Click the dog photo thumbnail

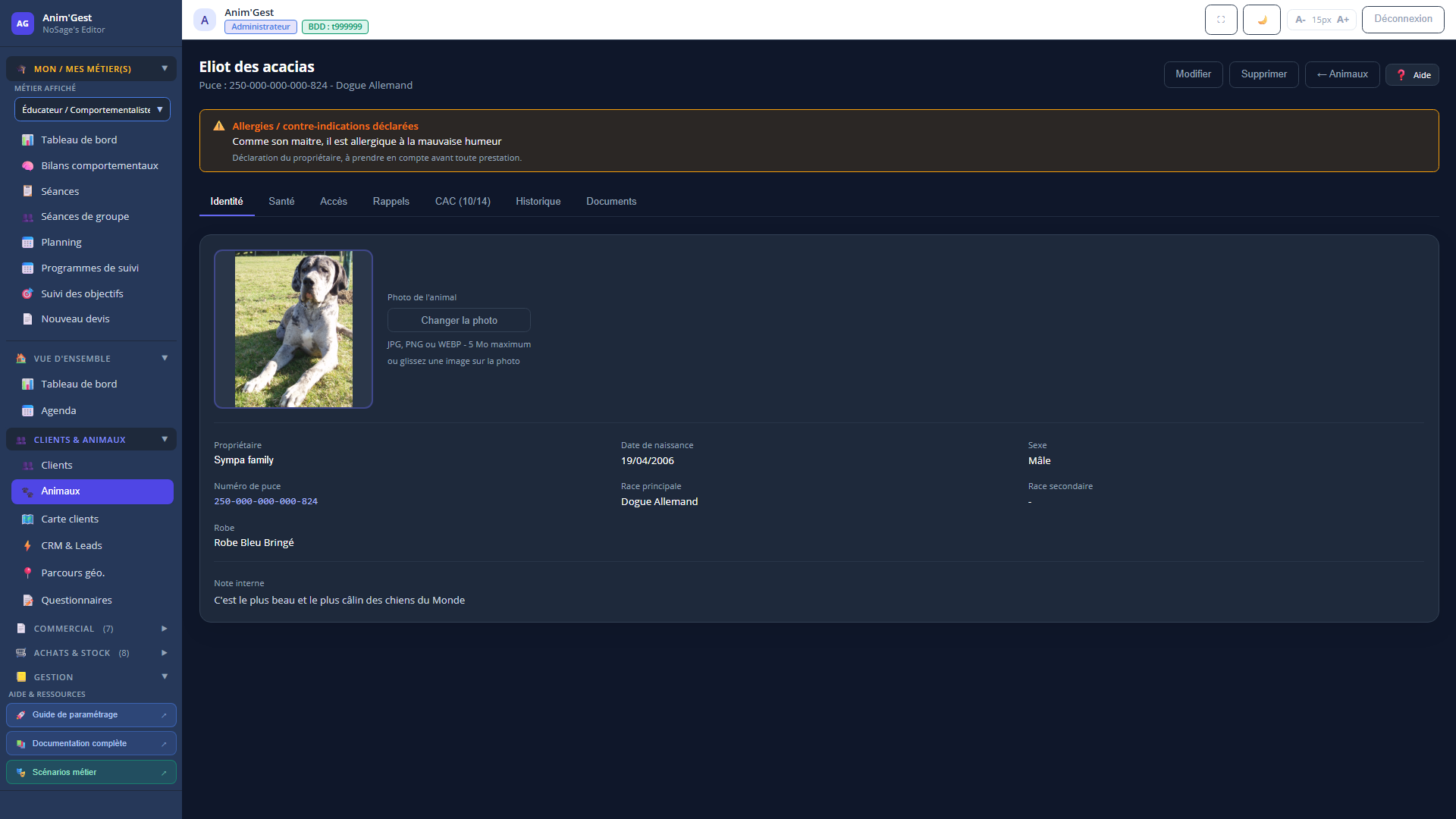pyautogui.click(x=293, y=329)
